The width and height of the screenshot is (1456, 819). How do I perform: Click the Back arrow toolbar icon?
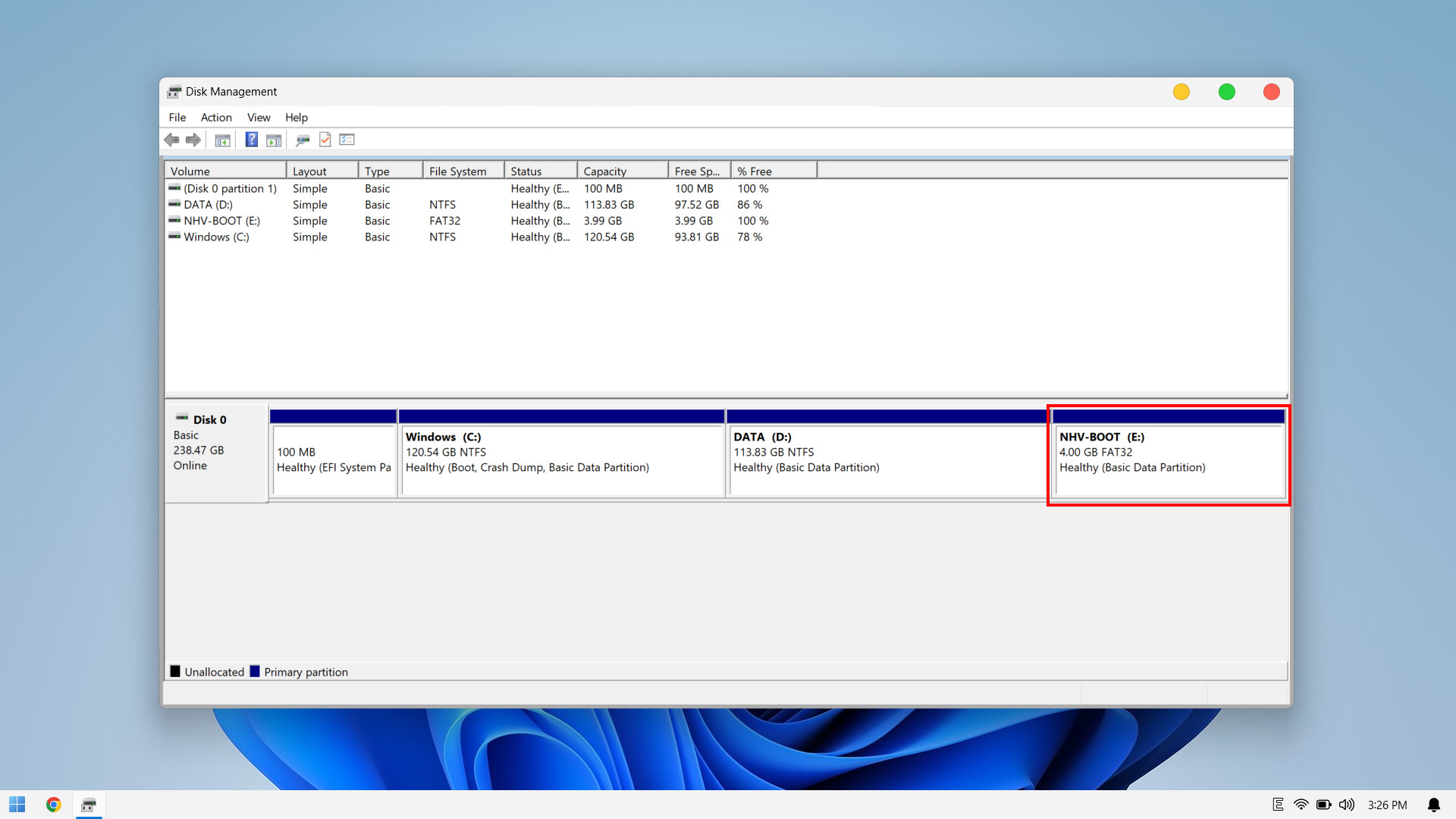pos(171,140)
